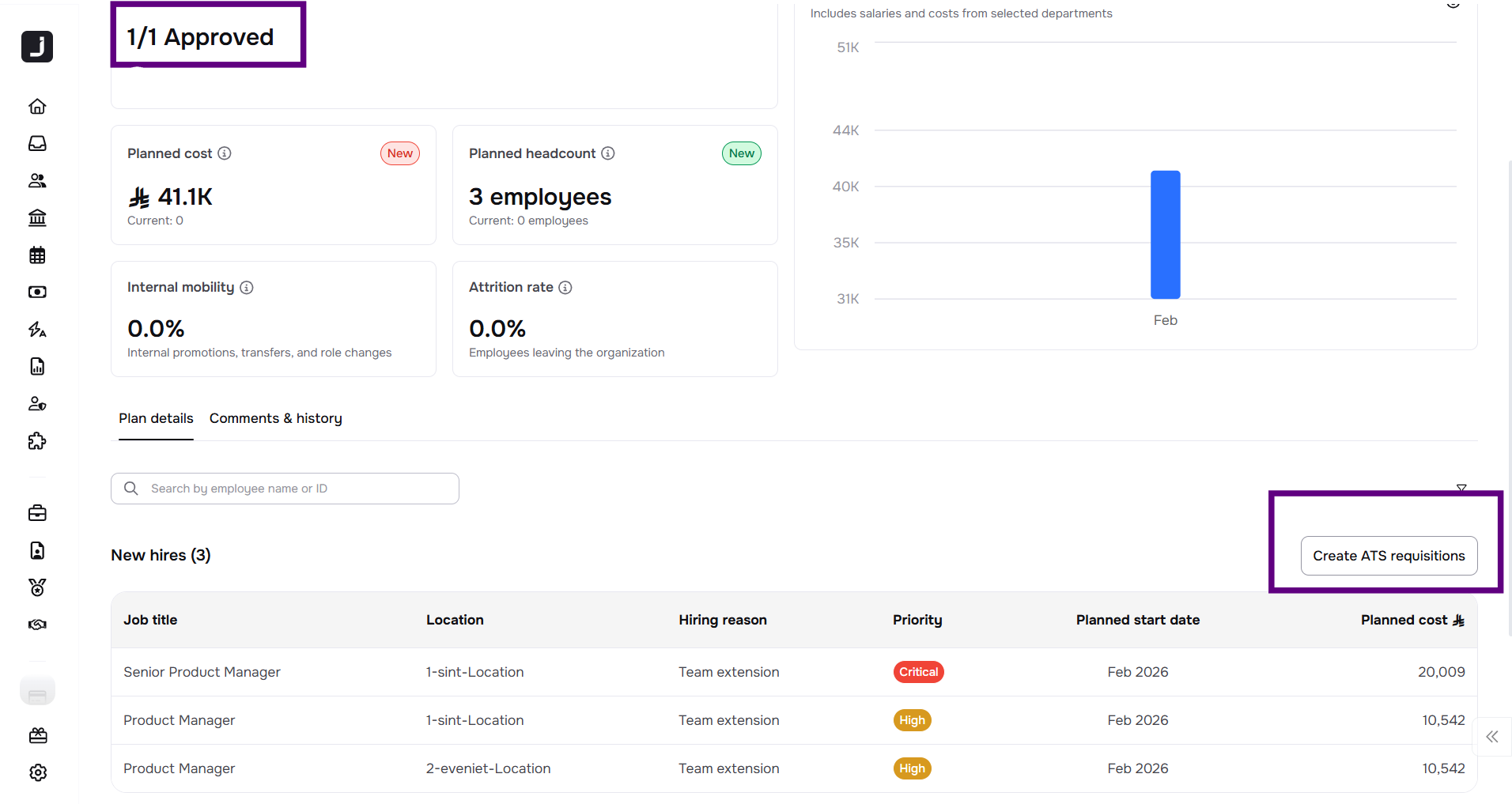Open the medal award icon
The width and height of the screenshot is (1512, 804).
[37, 587]
